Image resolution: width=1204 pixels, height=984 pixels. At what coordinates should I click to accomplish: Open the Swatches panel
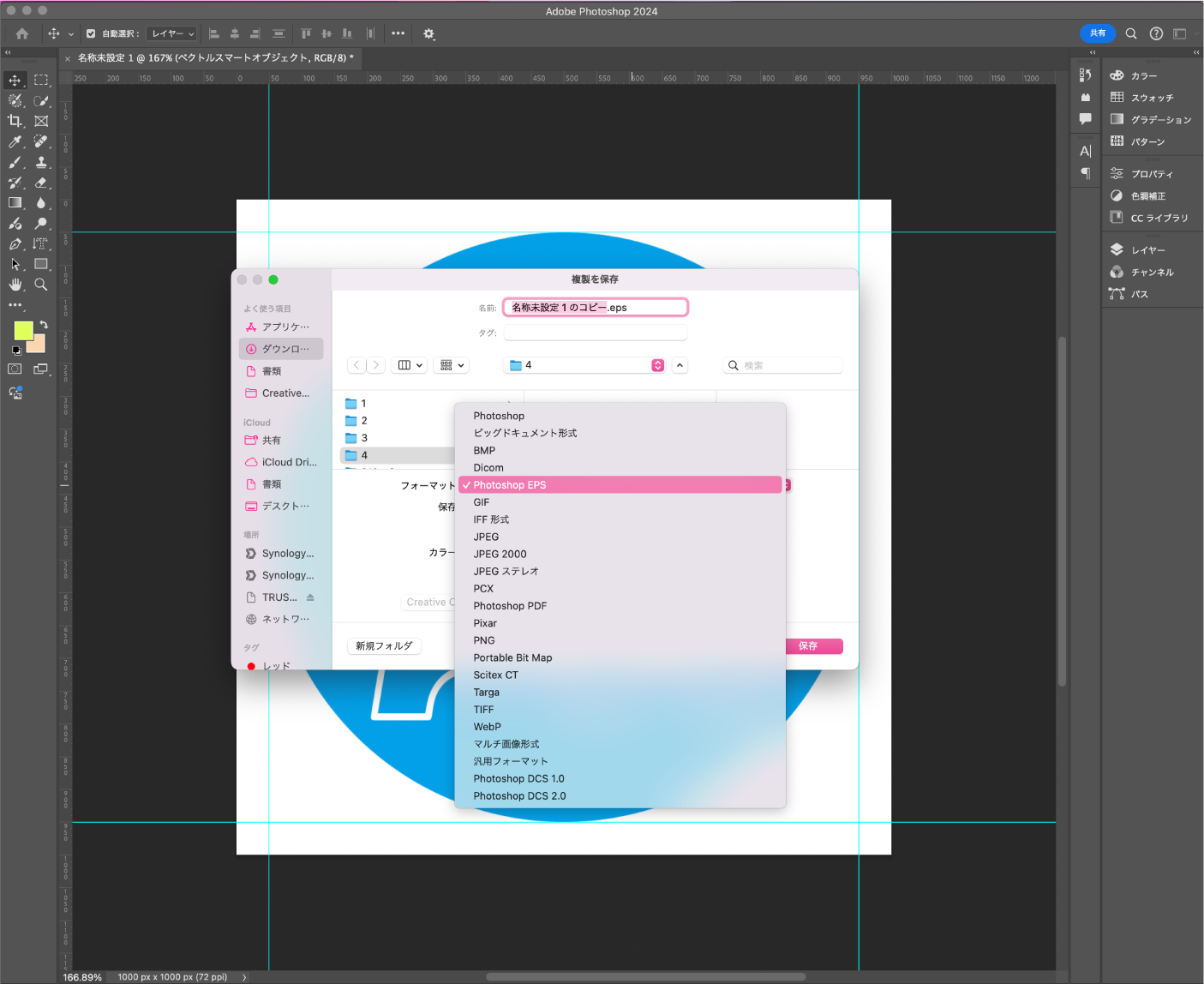click(x=1151, y=98)
